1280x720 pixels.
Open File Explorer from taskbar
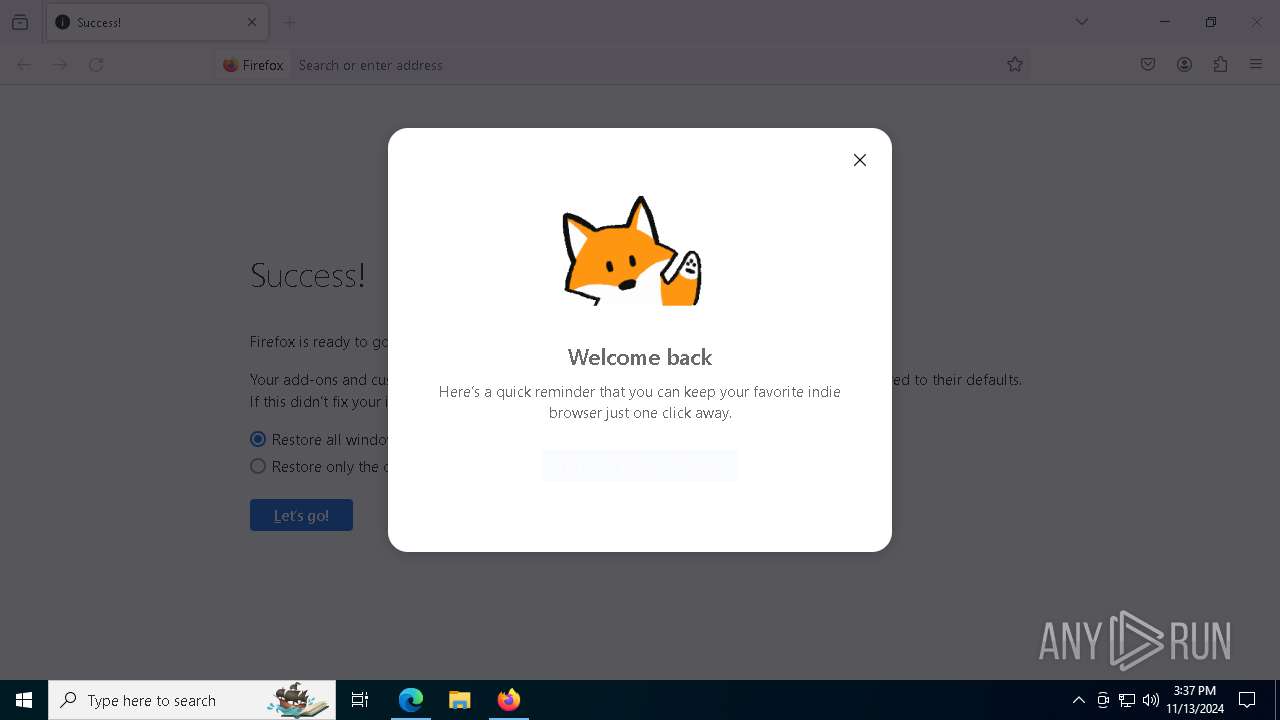point(459,700)
